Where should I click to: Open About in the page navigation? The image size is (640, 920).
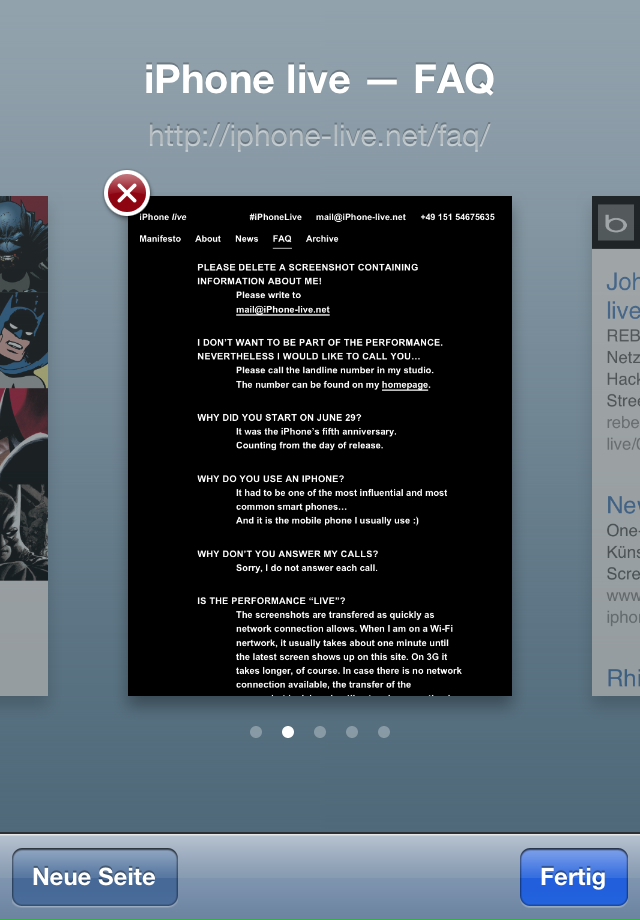[208, 239]
